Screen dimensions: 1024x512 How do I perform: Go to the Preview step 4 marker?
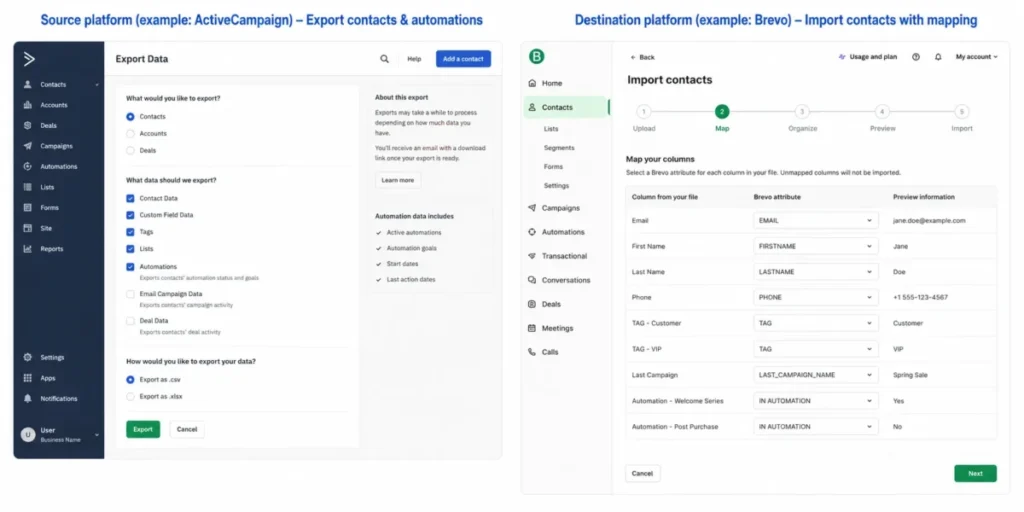click(882, 112)
